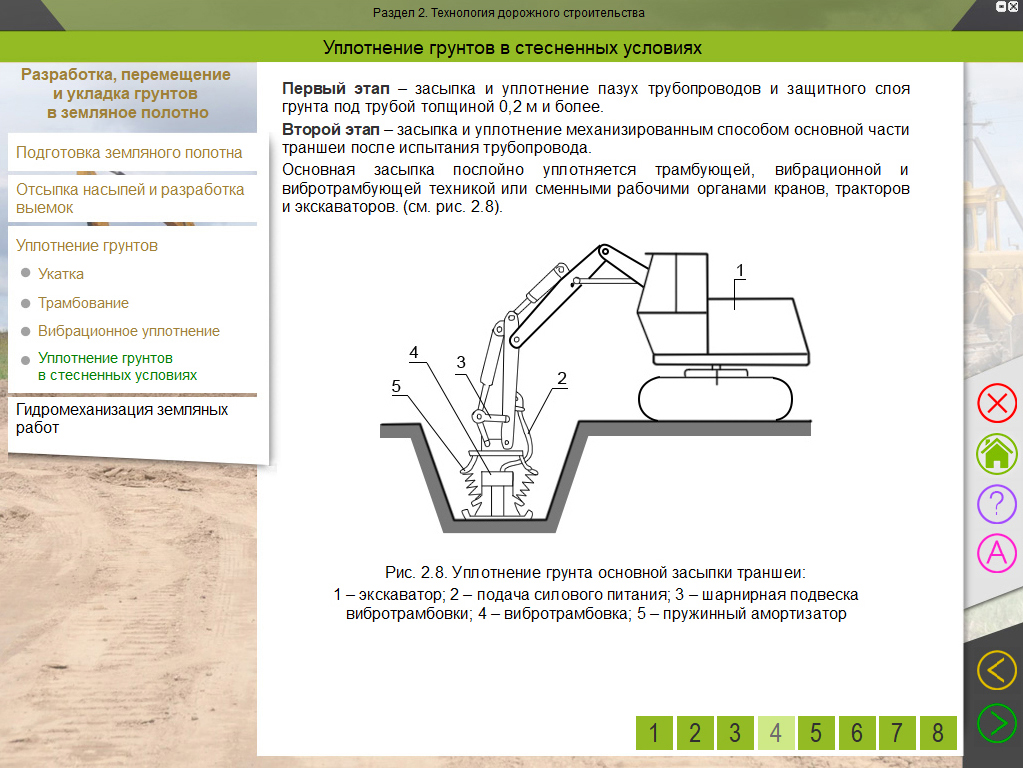Expand Отсыпка насыпей и разработка выемок
Screen dimensions: 1023x768
point(130,198)
